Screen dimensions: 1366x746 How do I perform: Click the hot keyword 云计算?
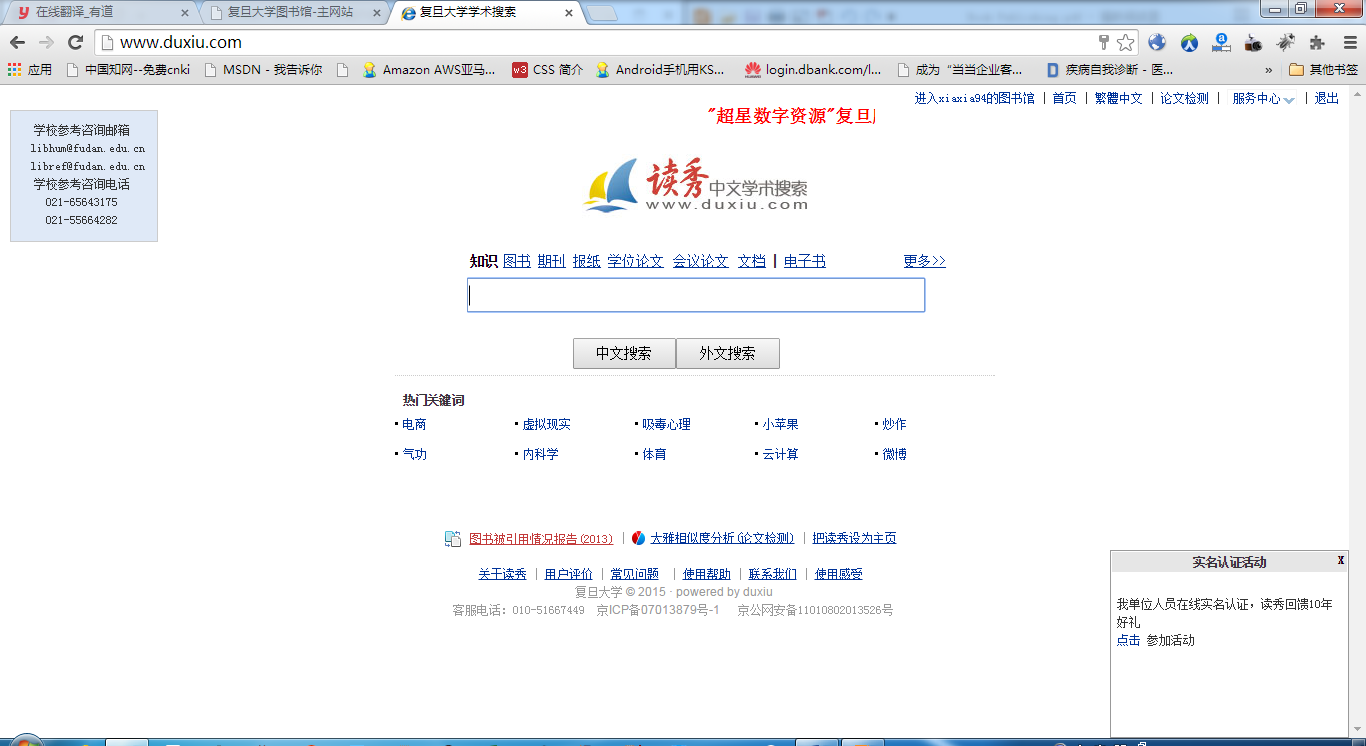click(780, 454)
